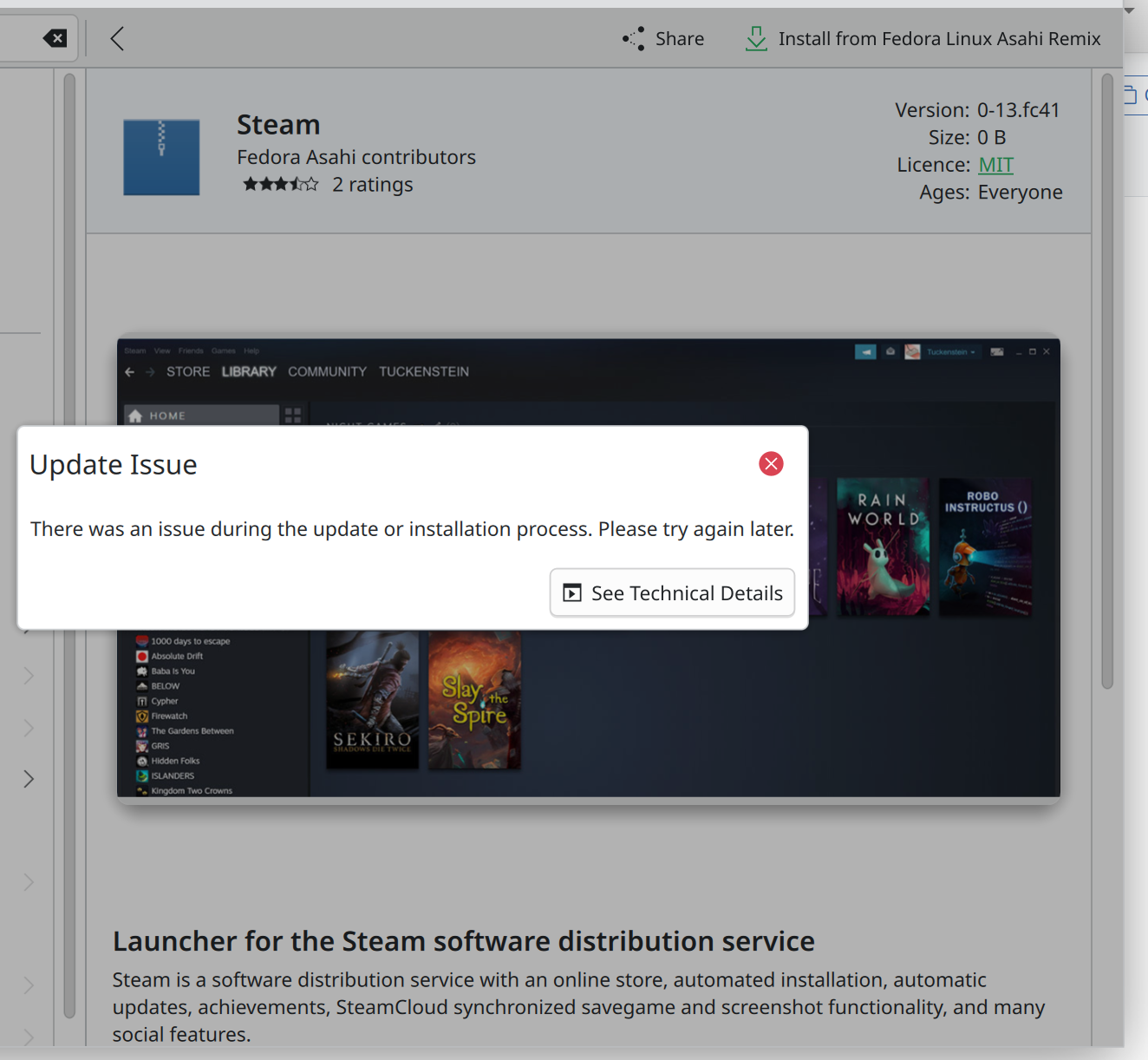Click the blue zip archive Steam app icon
The image size is (1148, 1060).
(161, 157)
